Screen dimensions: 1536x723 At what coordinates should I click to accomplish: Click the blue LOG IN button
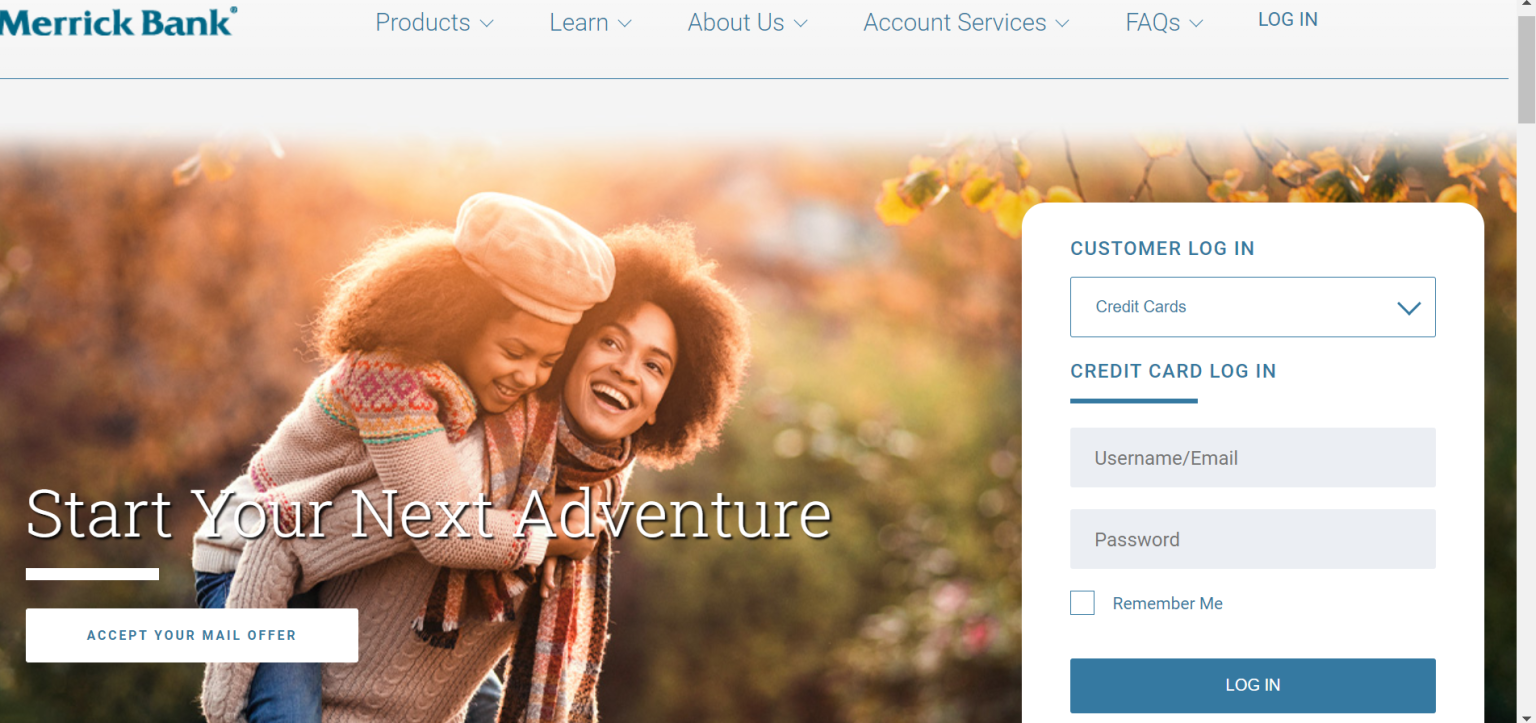click(1253, 685)
